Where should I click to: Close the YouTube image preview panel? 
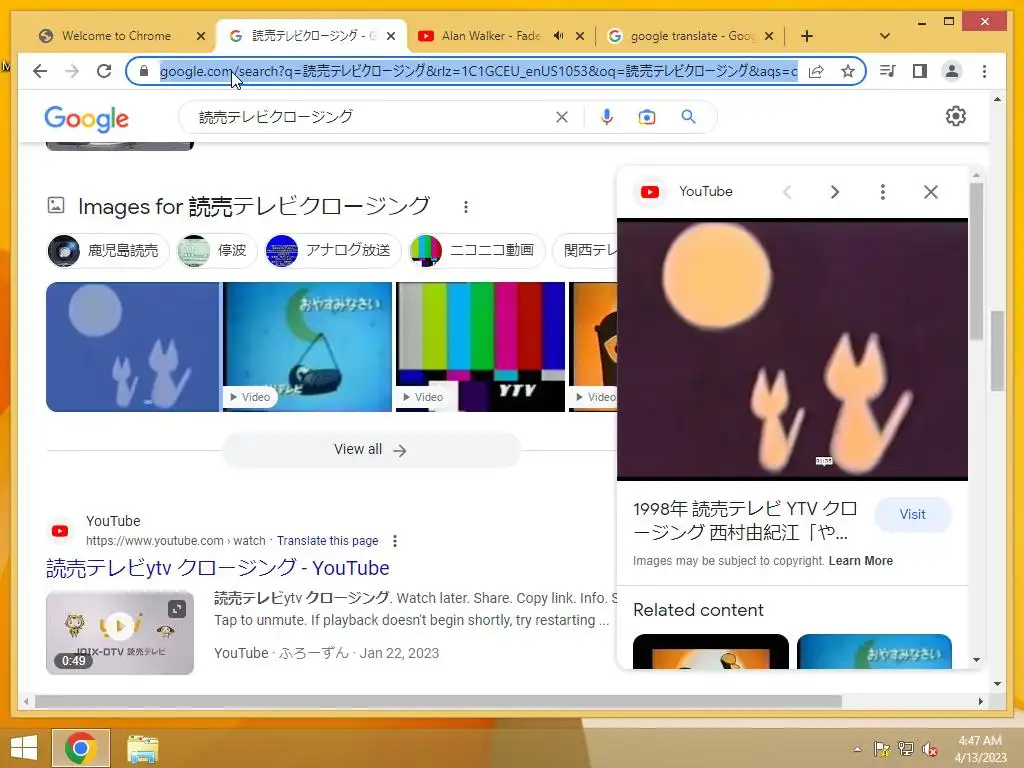pyautogui.click(x=931, y=192)
